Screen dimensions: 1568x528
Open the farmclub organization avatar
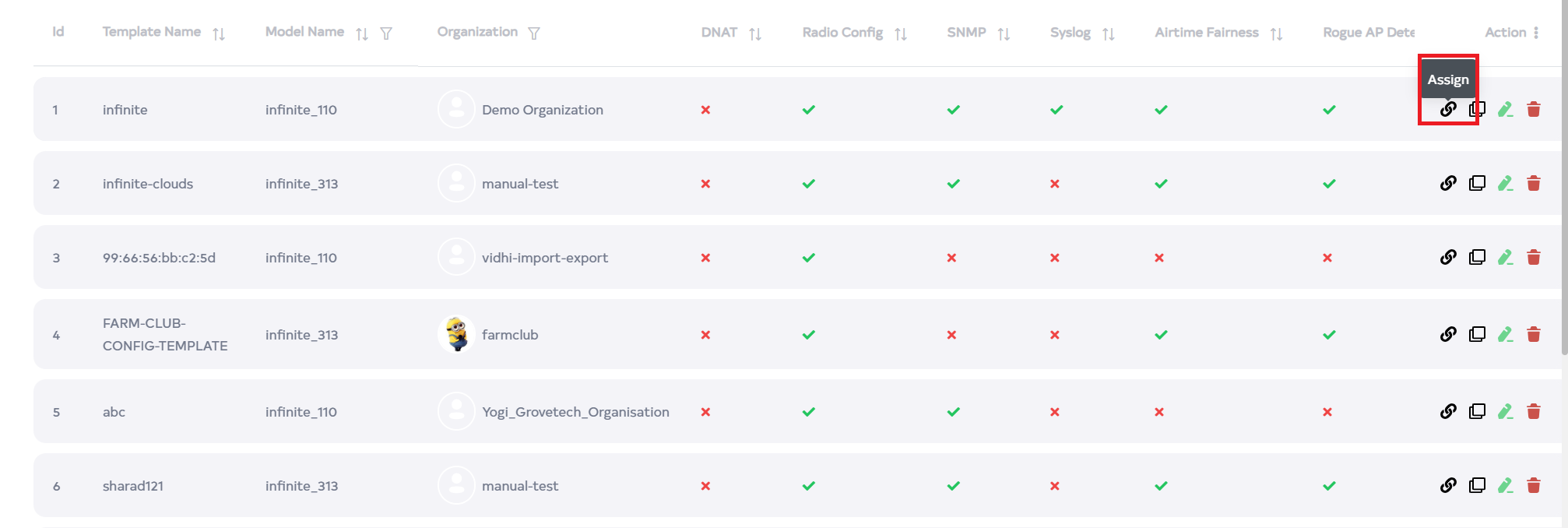pyautogui.click(x=456, y=335)
